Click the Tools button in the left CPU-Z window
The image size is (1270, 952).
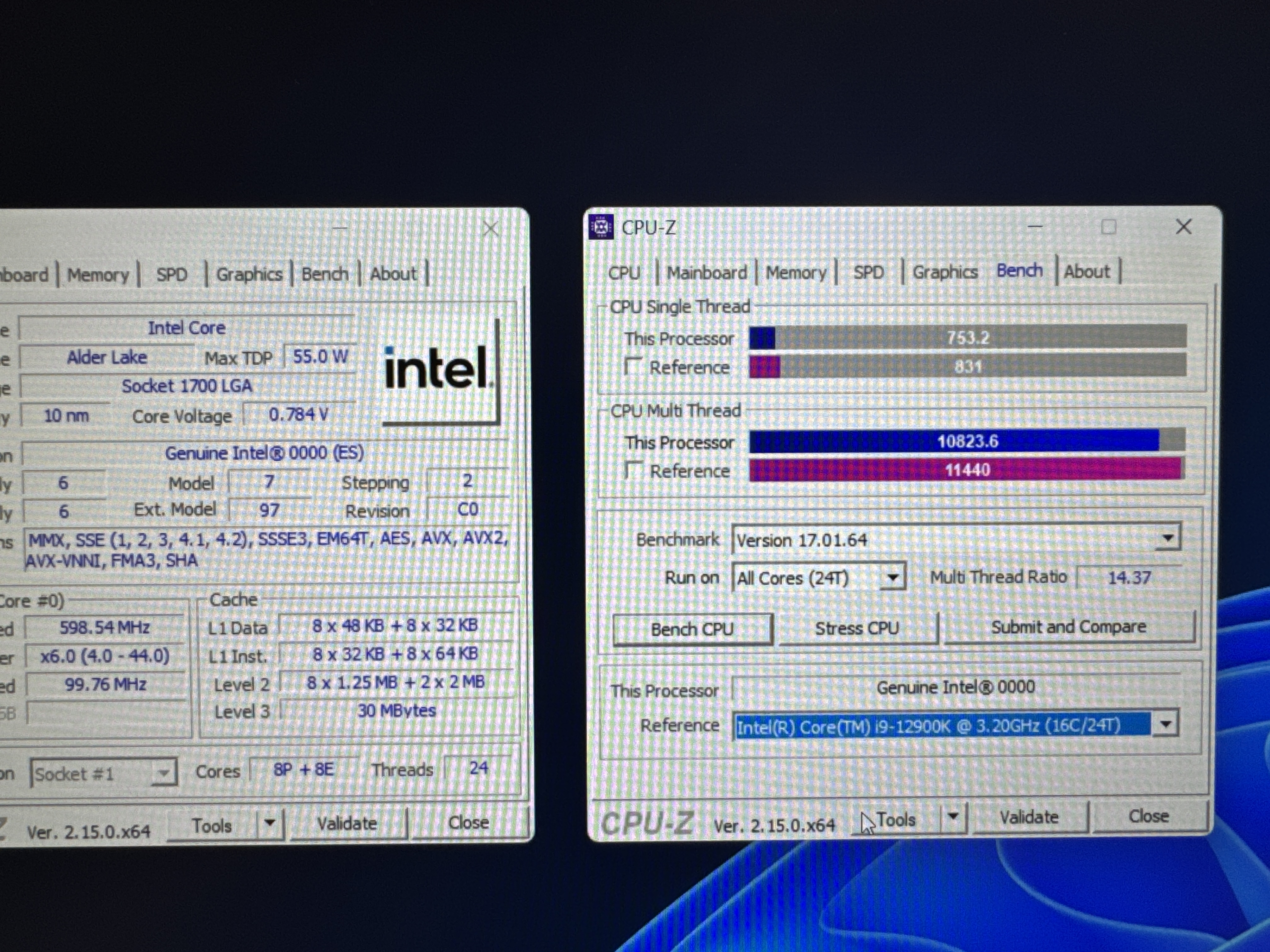(x=212, y=825)
